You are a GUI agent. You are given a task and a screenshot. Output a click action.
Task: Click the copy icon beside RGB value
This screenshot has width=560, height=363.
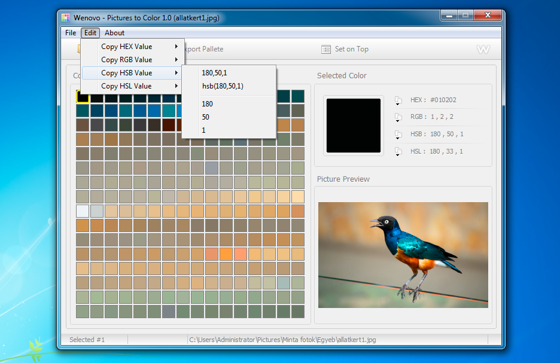tap(398, 118)
